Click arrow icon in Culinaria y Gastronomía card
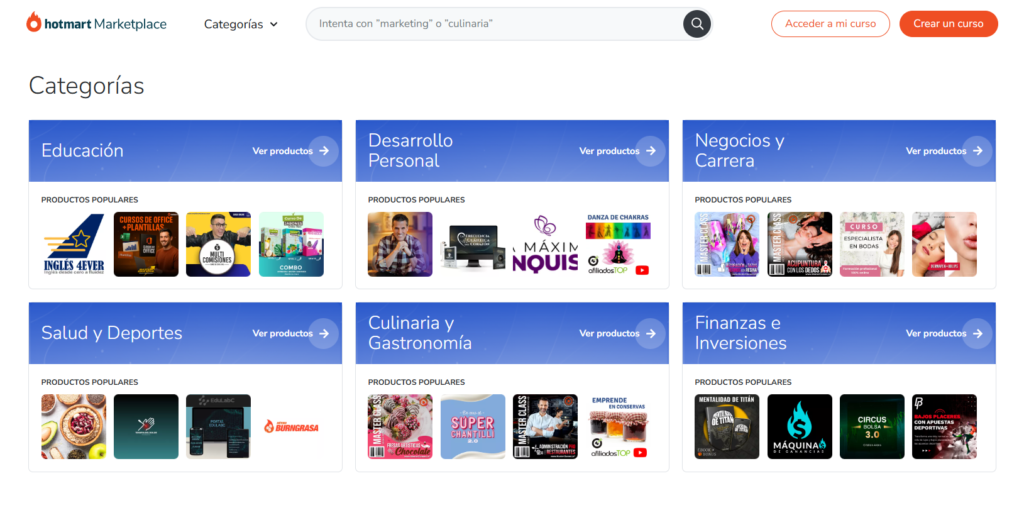 tap(650, 333)
